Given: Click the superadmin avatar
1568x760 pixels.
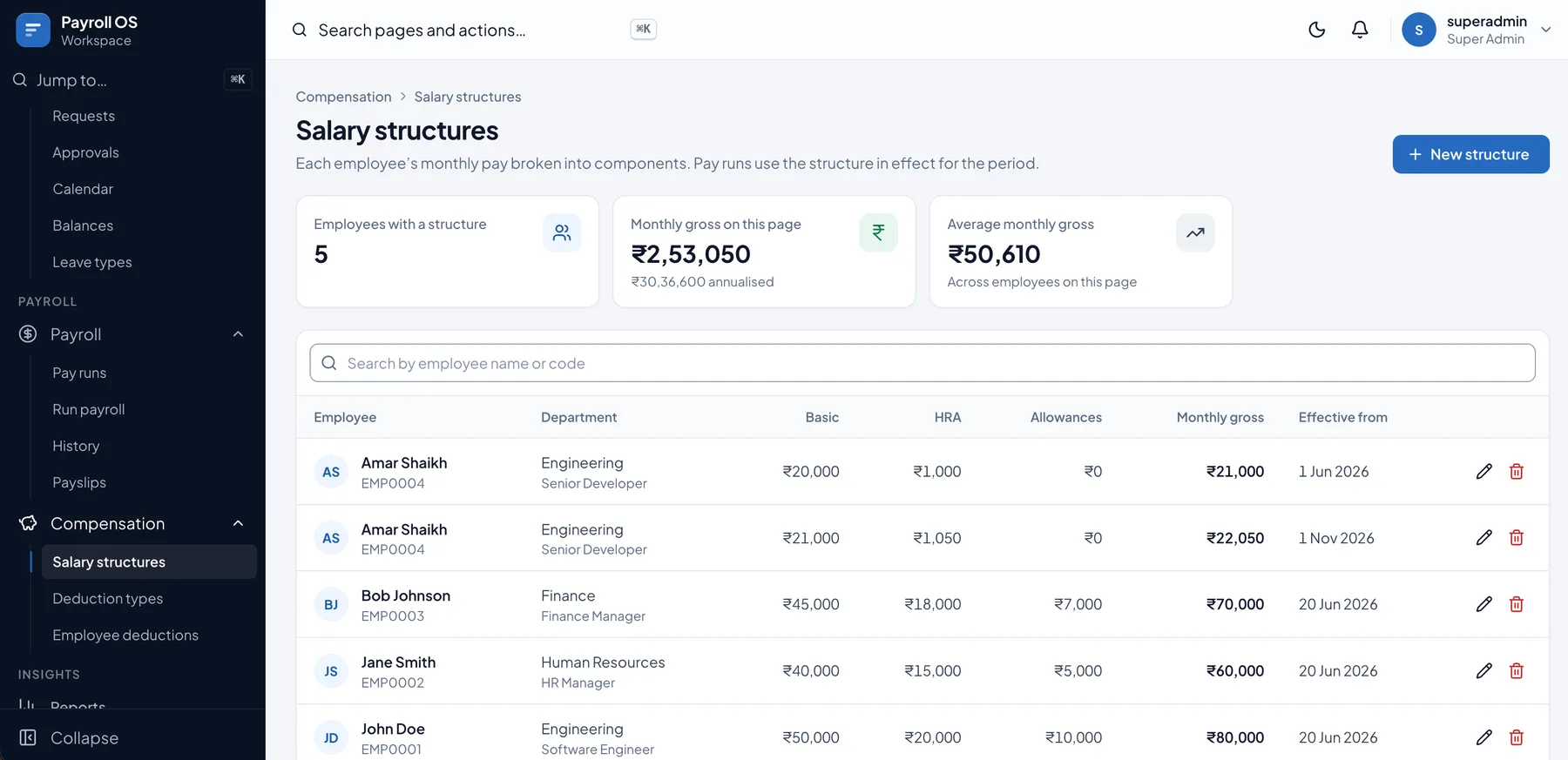Looking at the screenshot, I should pos(1419,30).
